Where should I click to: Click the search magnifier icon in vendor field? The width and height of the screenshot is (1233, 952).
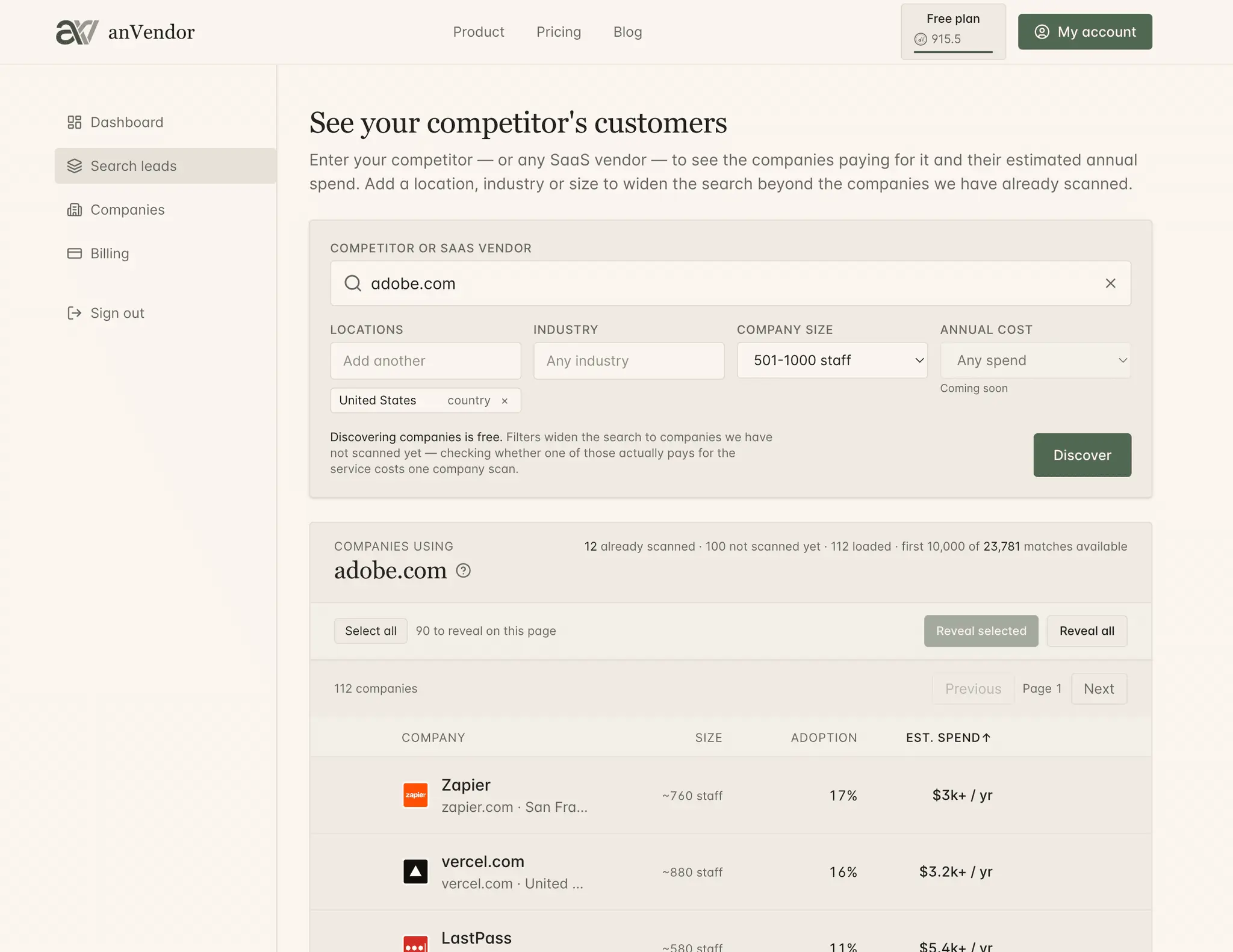[x=353, y=283]
